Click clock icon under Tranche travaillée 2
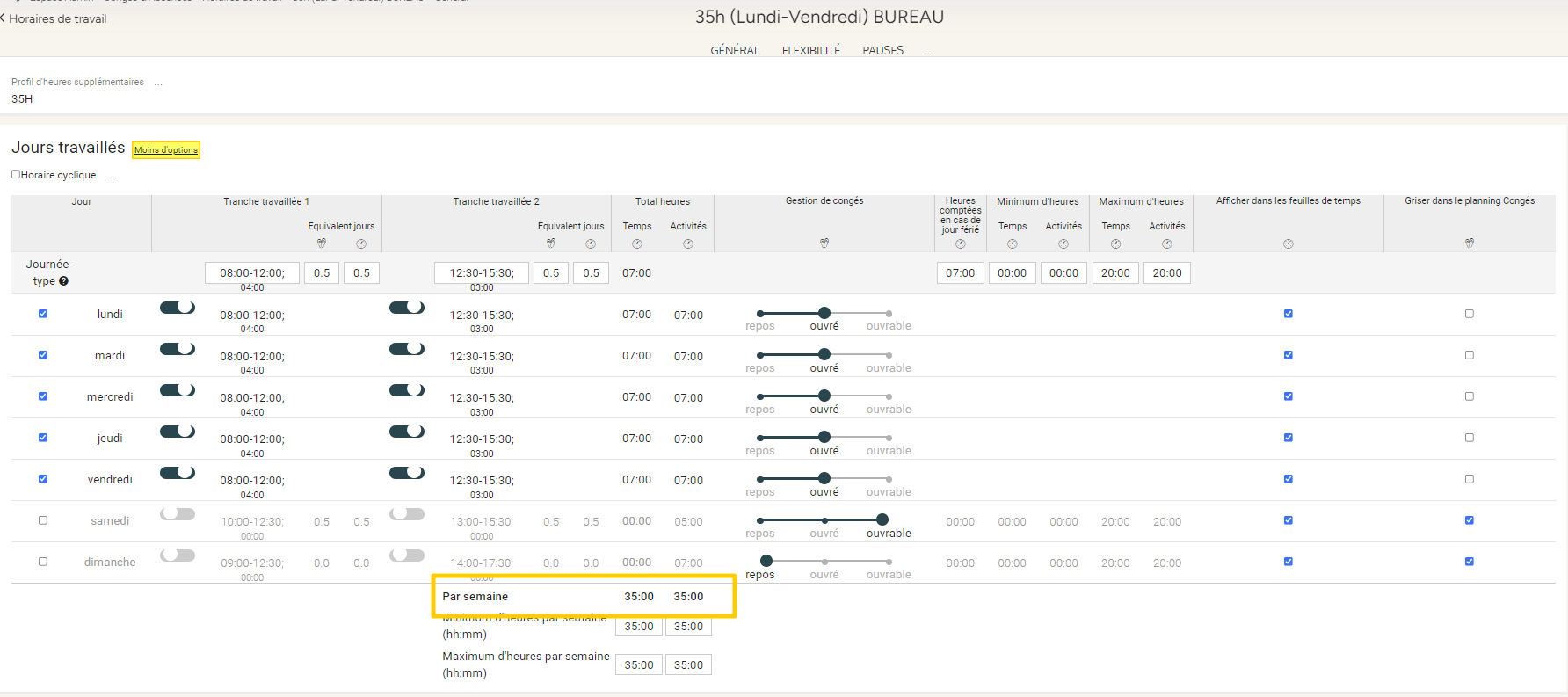1568x697 pixels. point(591,243)
